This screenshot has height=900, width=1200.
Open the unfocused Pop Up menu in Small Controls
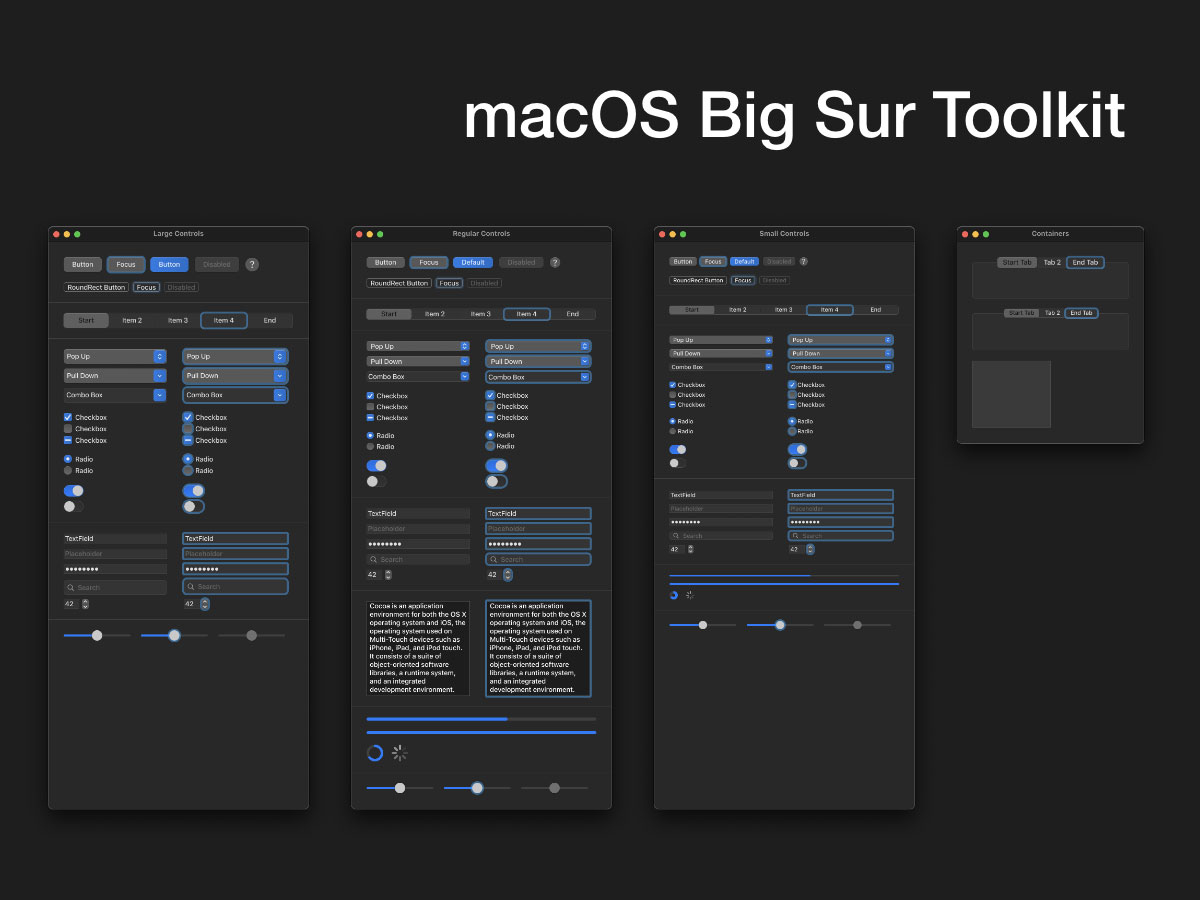tap(721, 340)
